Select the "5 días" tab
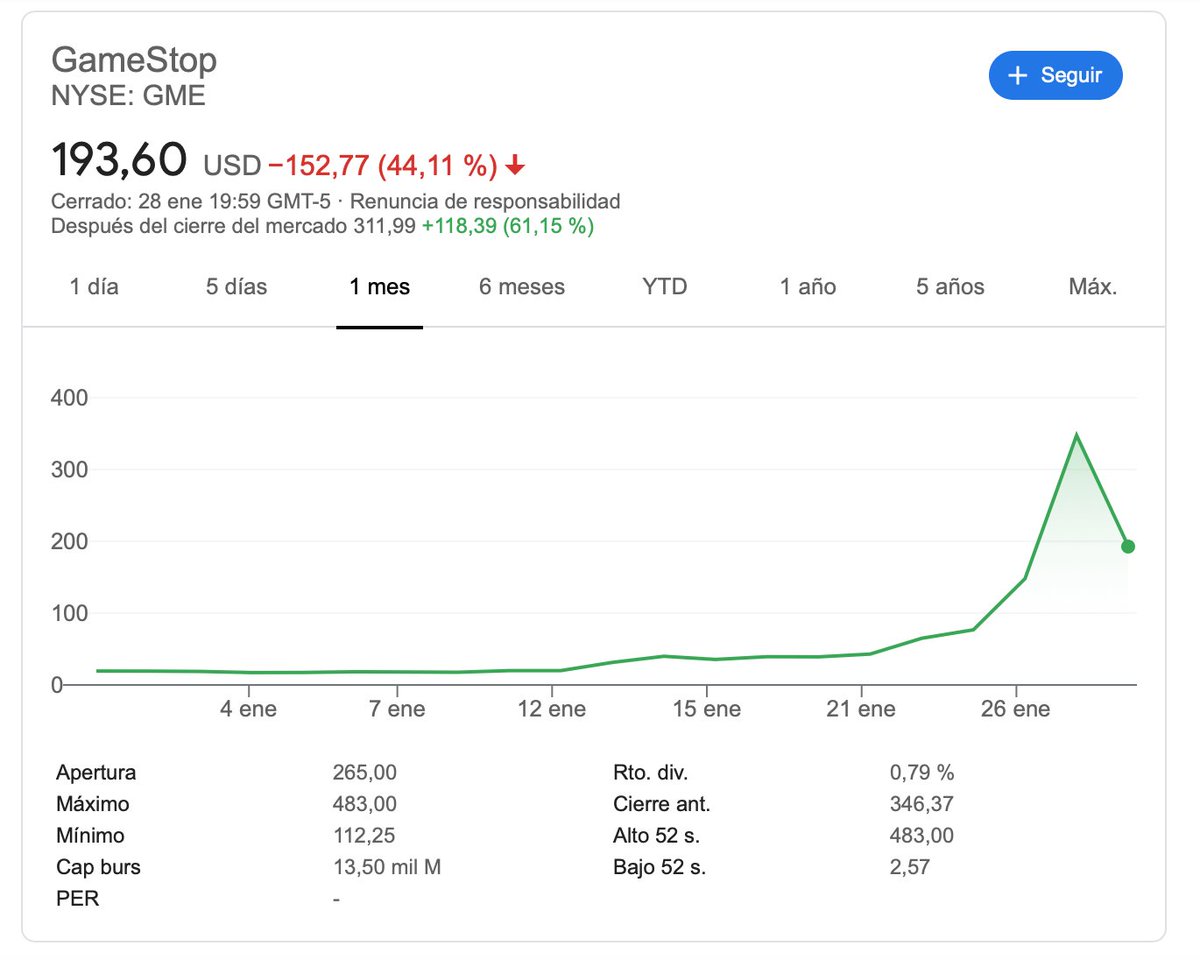 [x=235, y=287]
